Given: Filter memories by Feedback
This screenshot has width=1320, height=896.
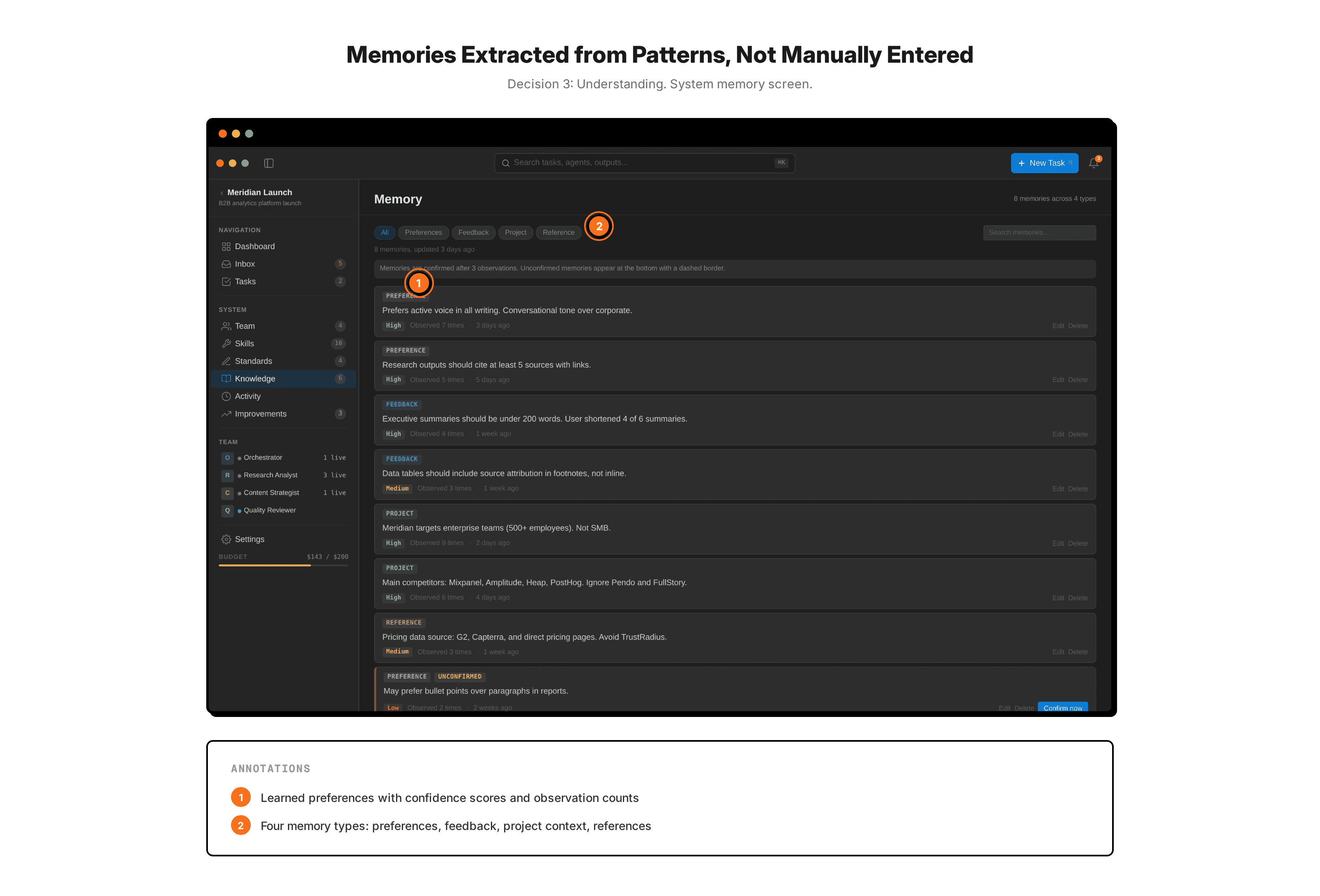Looking at the screenshot, I should click(x=473, y=233).
